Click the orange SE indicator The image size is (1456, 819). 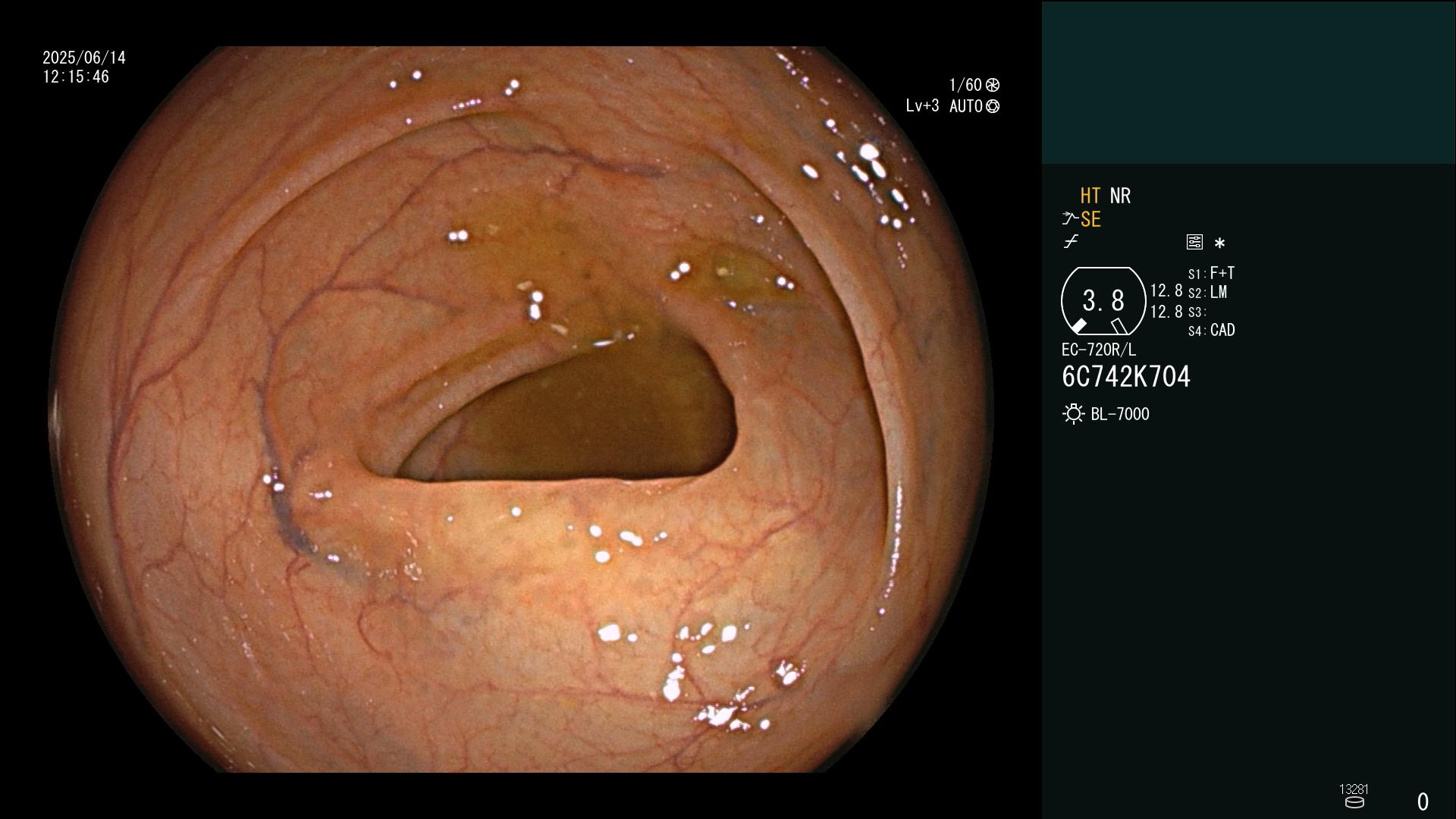pos(1090,220)
